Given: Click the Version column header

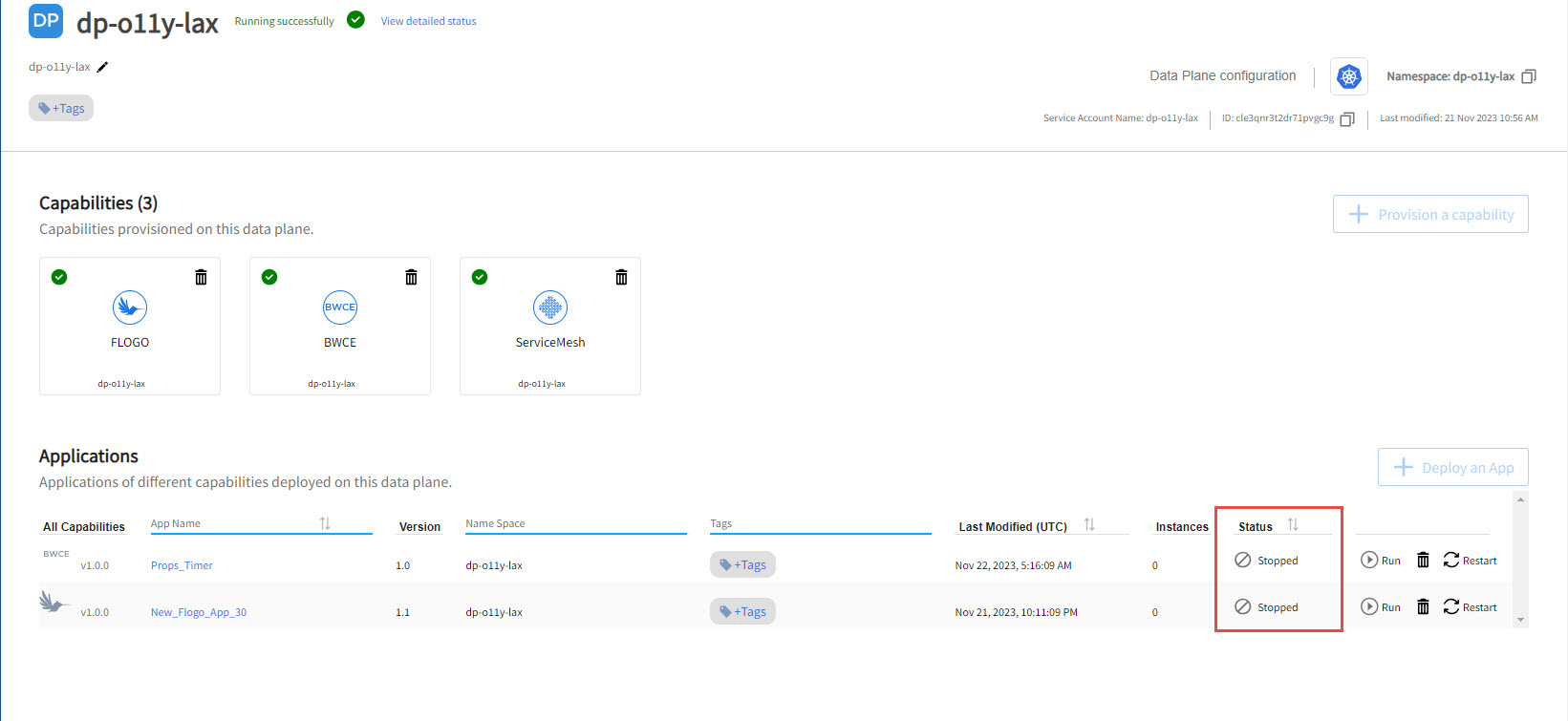Looking at the screenshot, I should click(419, 526).
